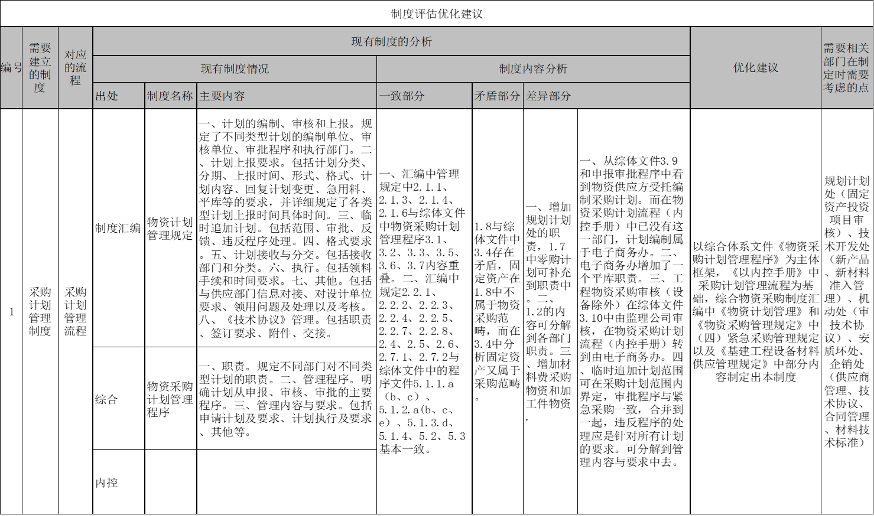This screenshot has width=874, height=516.
Task: Click the 综合 source cell
Action: point(106,398)
